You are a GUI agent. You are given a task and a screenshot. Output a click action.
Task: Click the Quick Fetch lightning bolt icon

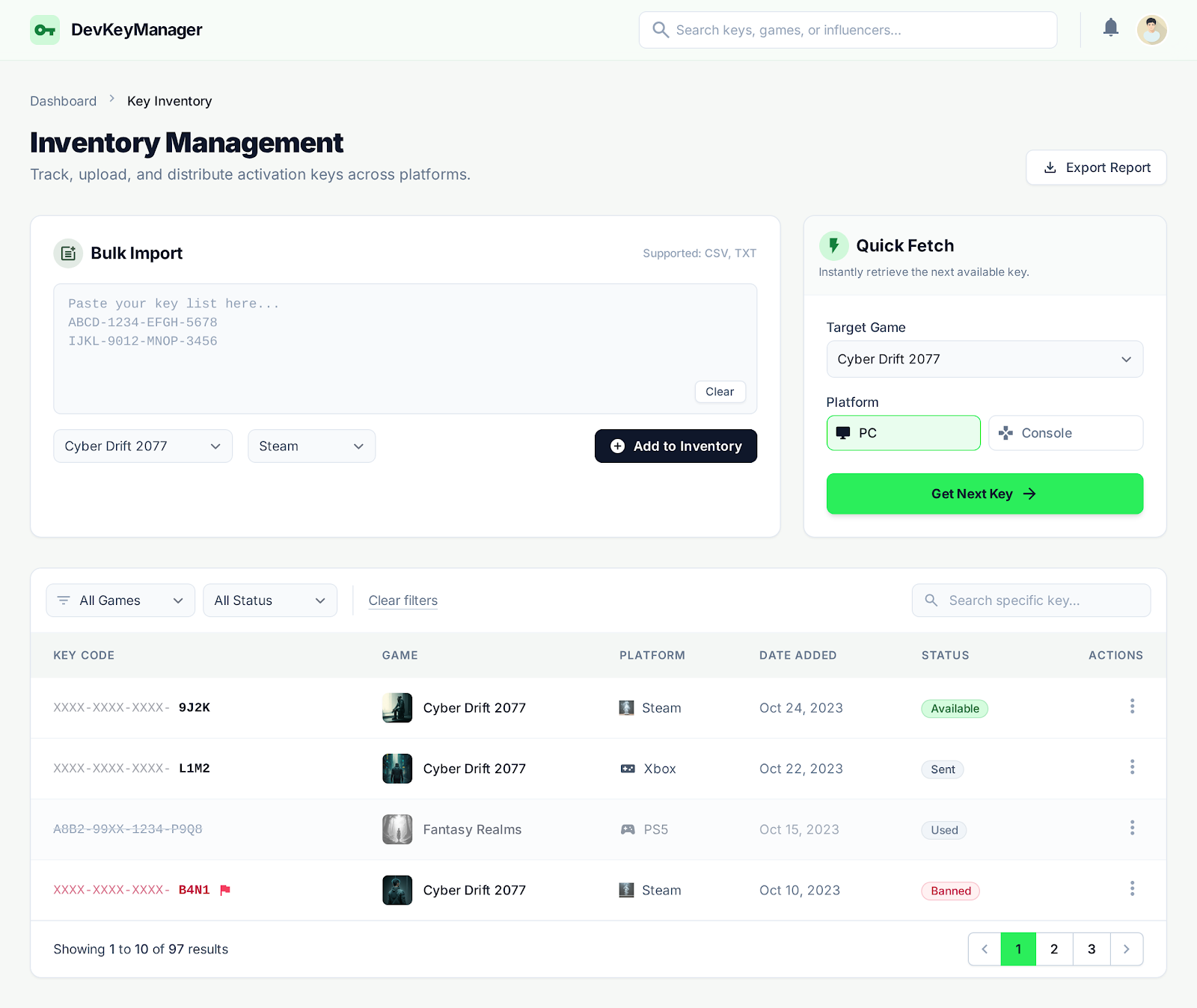pyautogui.click(x=835, y=245)
